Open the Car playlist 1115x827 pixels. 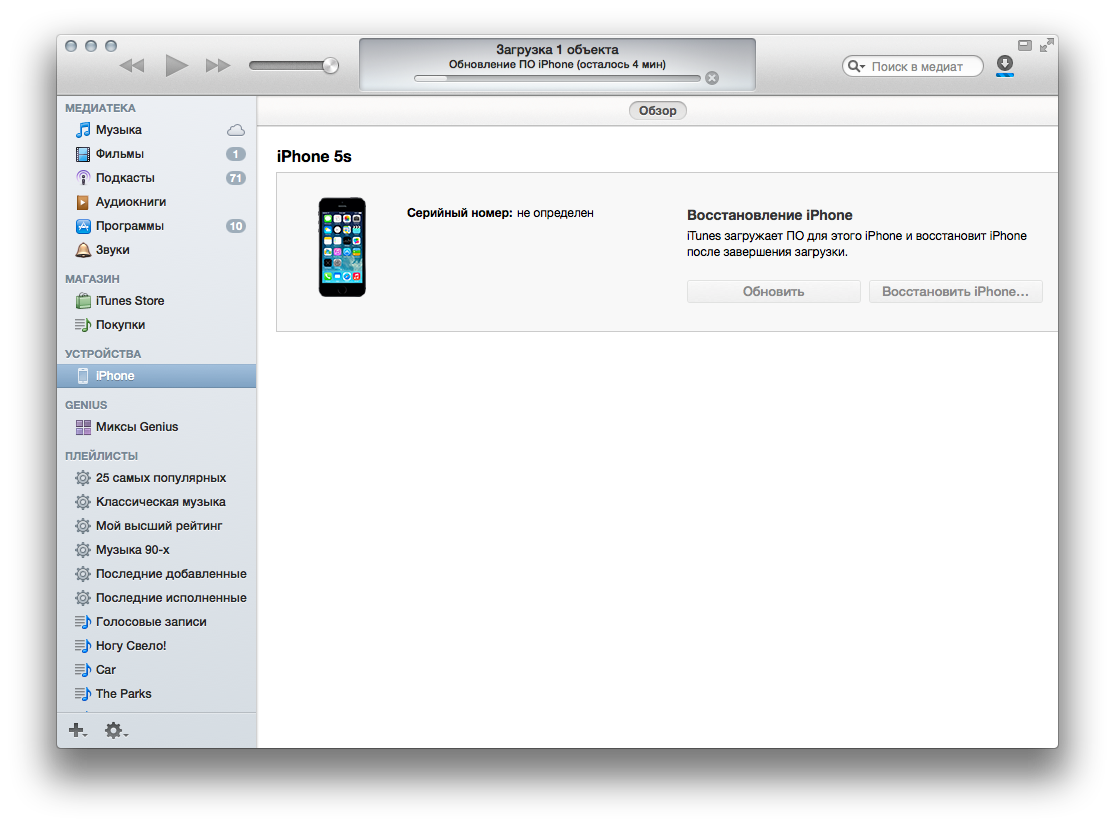click(156, 670)
